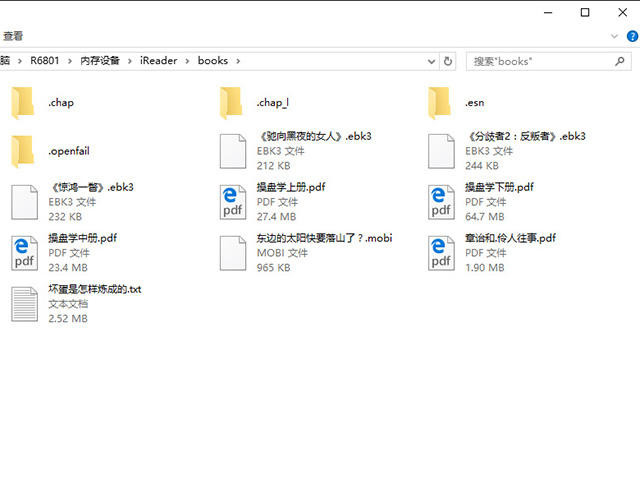This screenshot has width=640, height=480.
Task: Select the 坏蛋是怎样炼成的.txt document icon
Action: [24, 304]
